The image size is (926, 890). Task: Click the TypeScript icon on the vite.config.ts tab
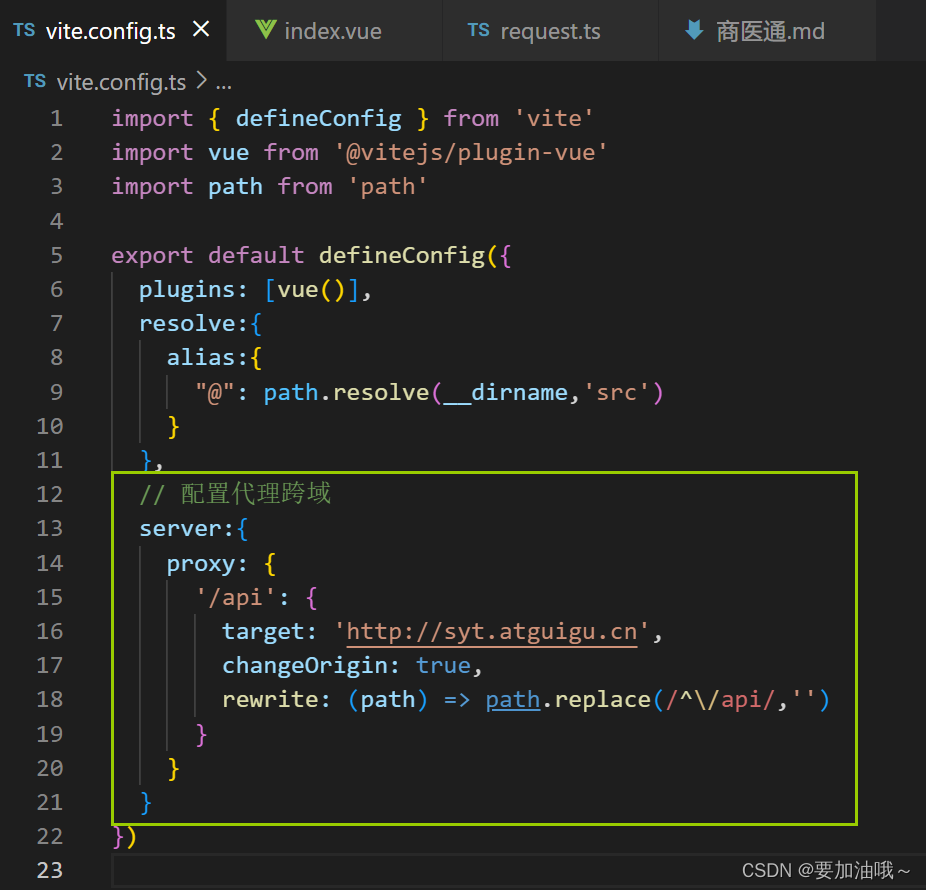click(x=24, y=30)
